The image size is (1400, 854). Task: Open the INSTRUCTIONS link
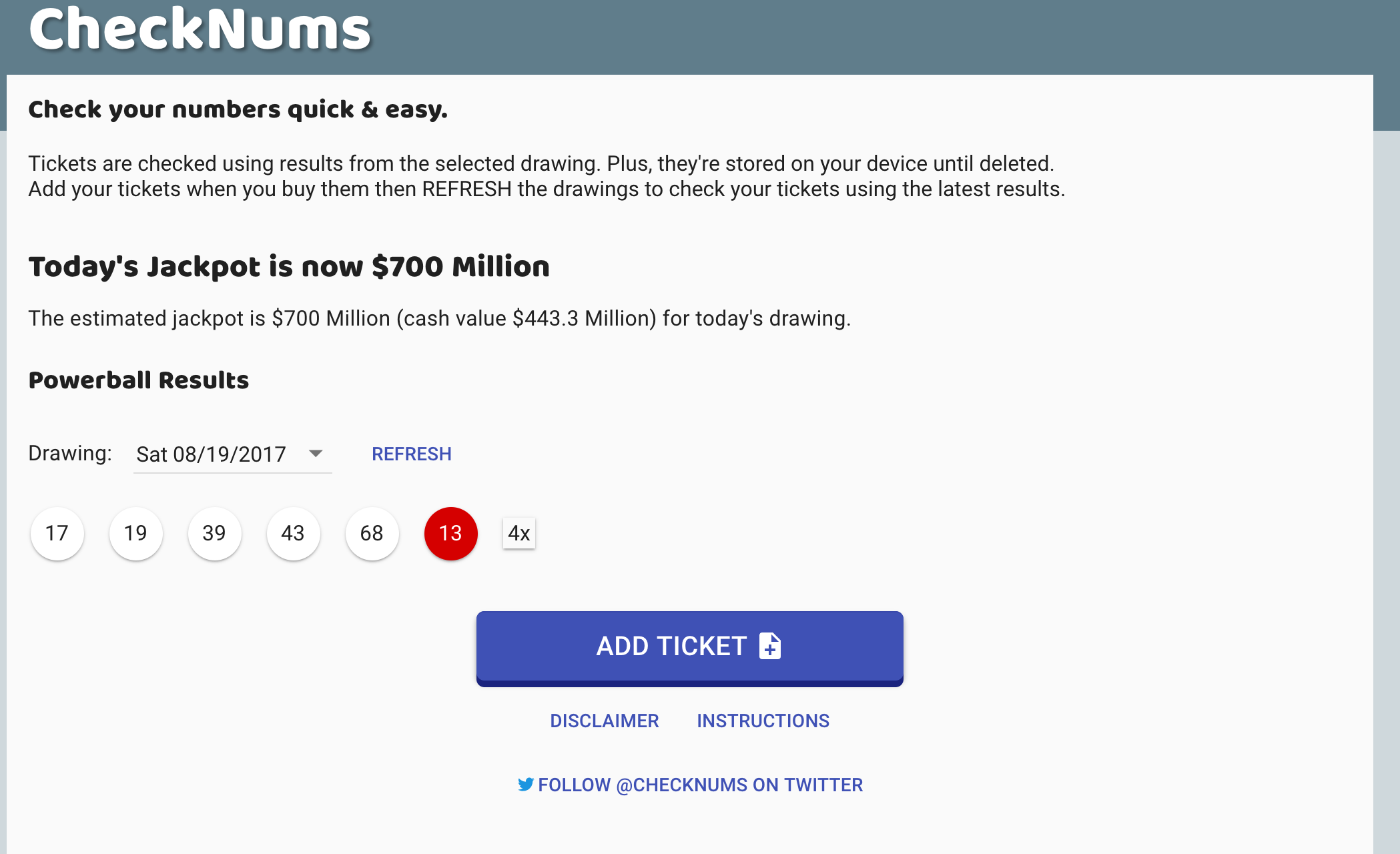763,721
